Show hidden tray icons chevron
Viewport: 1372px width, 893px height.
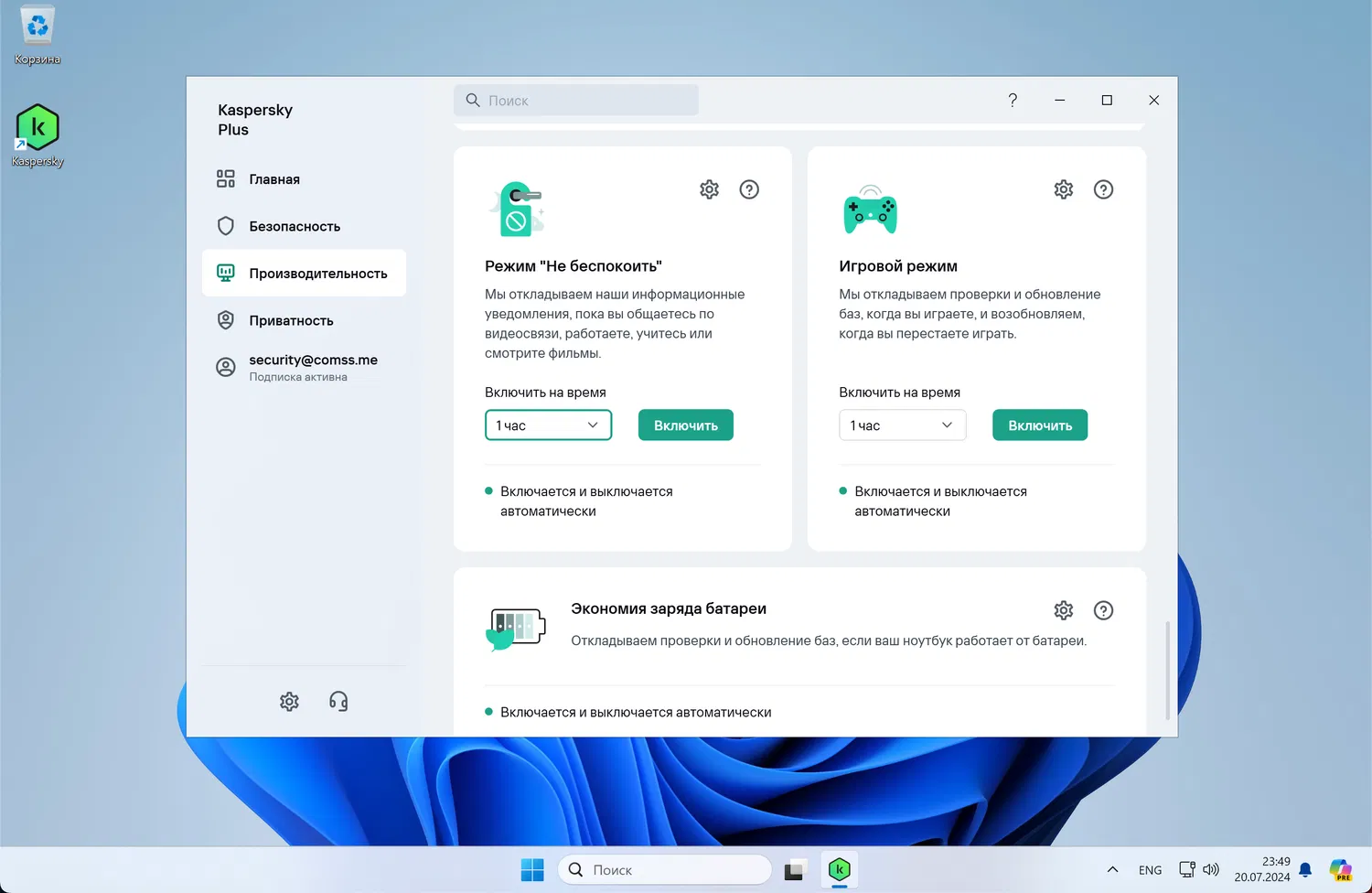click(x=1112, y=870)
